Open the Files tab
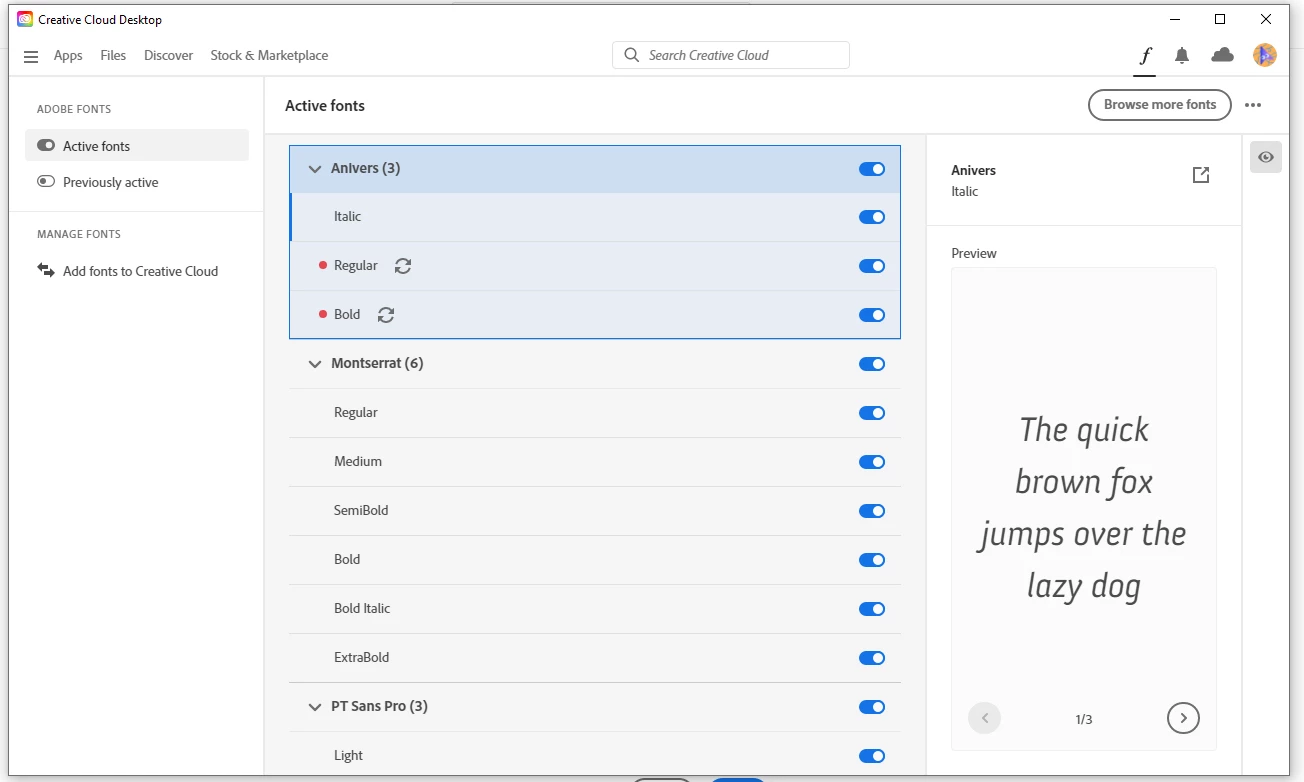 113,55
